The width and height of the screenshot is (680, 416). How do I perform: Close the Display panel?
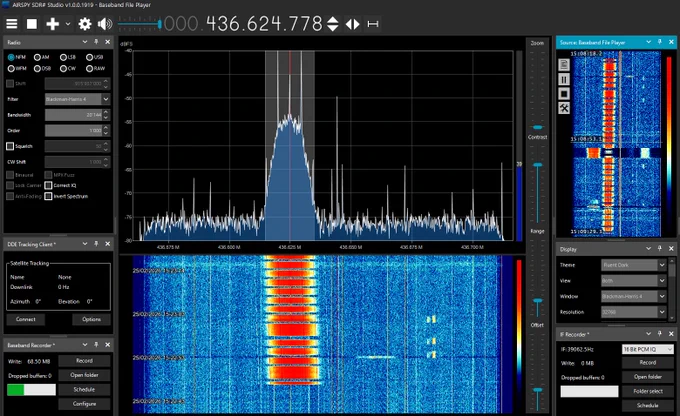(671, 249)
